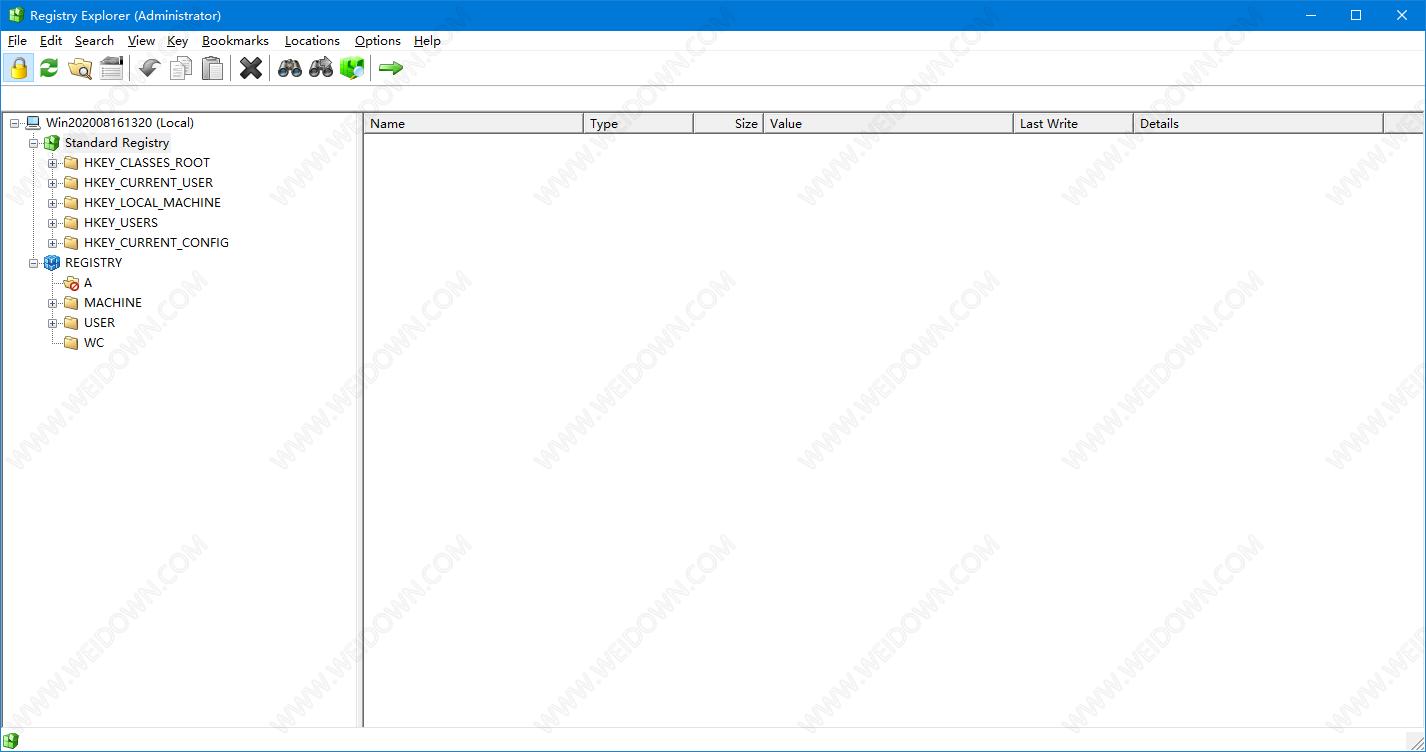Image resolution: width=1426 pixels, height=752 pixels.
Task: Click the status bar green cube icon
Action: [11, 741]
